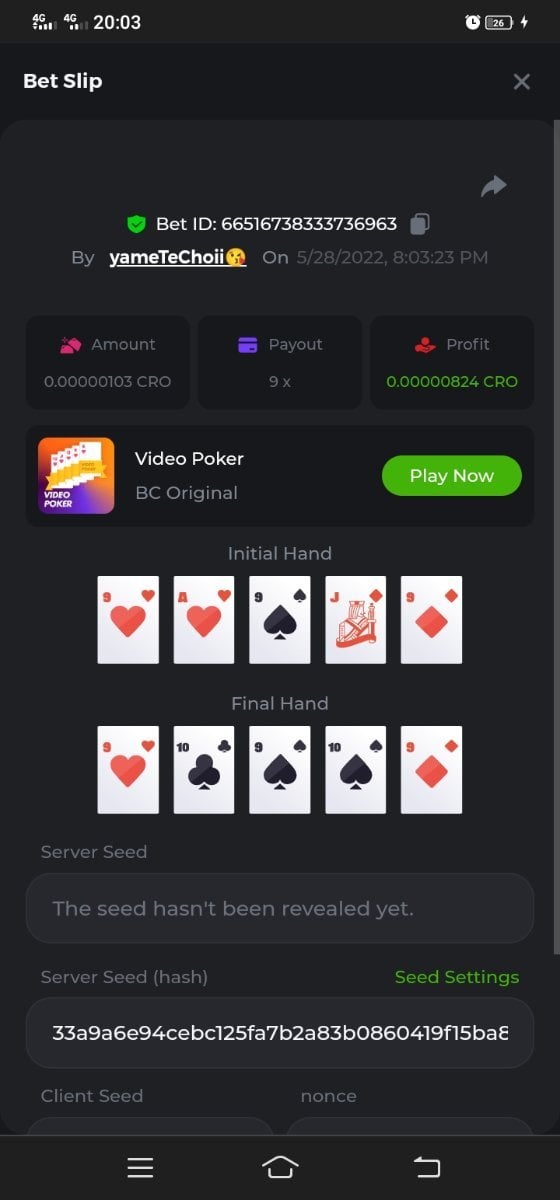Tap the 10 of spades final card

(x=356, y=770)
